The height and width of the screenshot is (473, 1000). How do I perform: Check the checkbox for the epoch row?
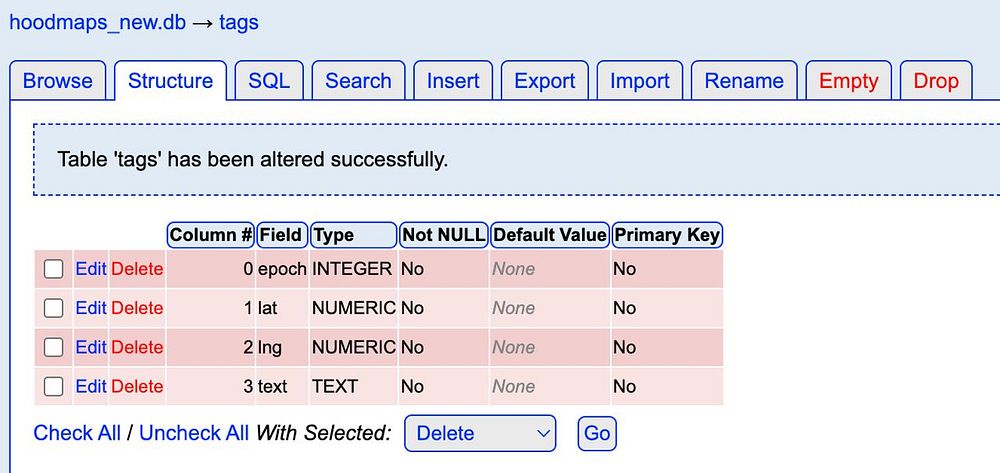54,269
